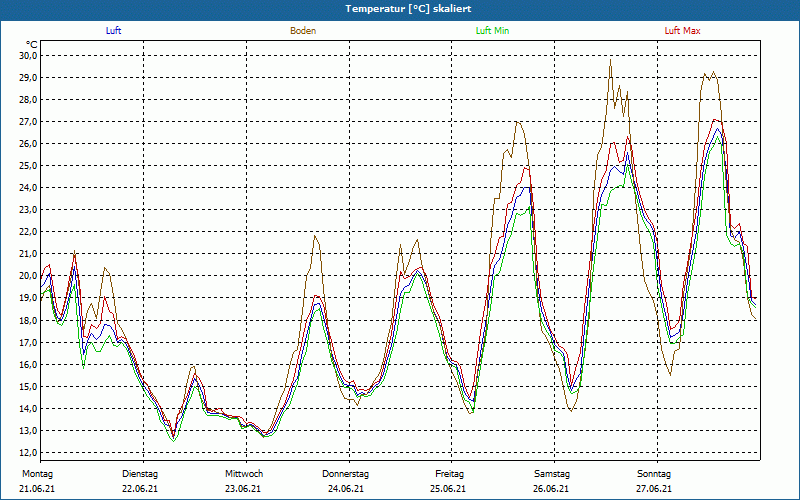Click the date 27.06.21

pos(654,489)
